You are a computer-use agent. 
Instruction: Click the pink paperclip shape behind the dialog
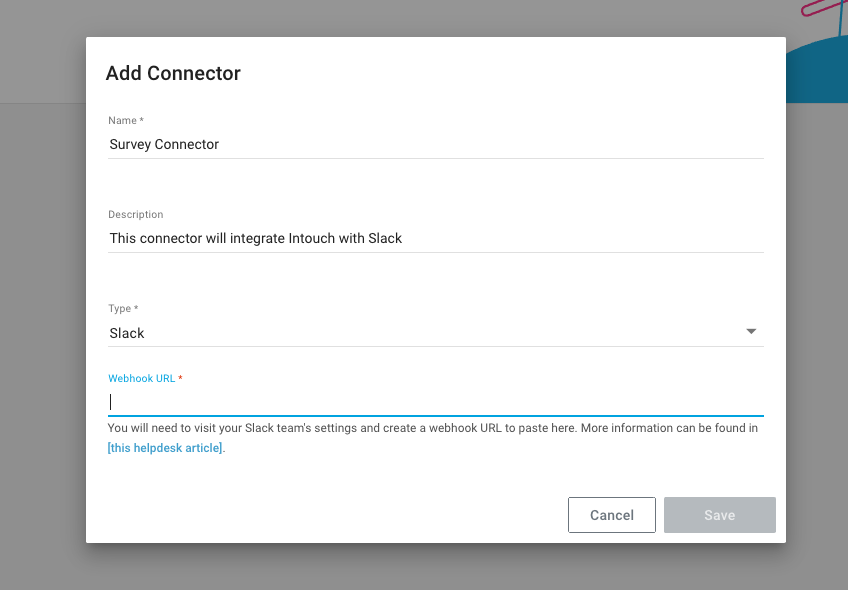click(x=820, y=9)
